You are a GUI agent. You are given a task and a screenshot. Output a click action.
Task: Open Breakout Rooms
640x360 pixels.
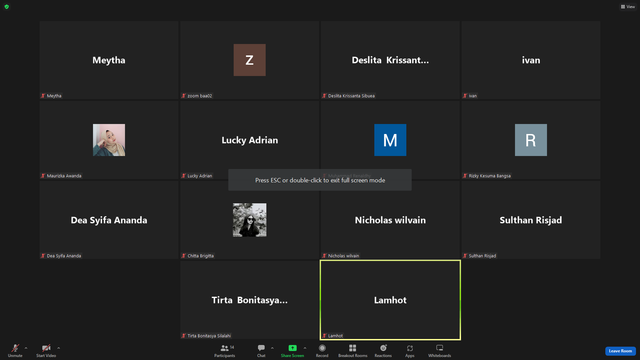point(353,350)
